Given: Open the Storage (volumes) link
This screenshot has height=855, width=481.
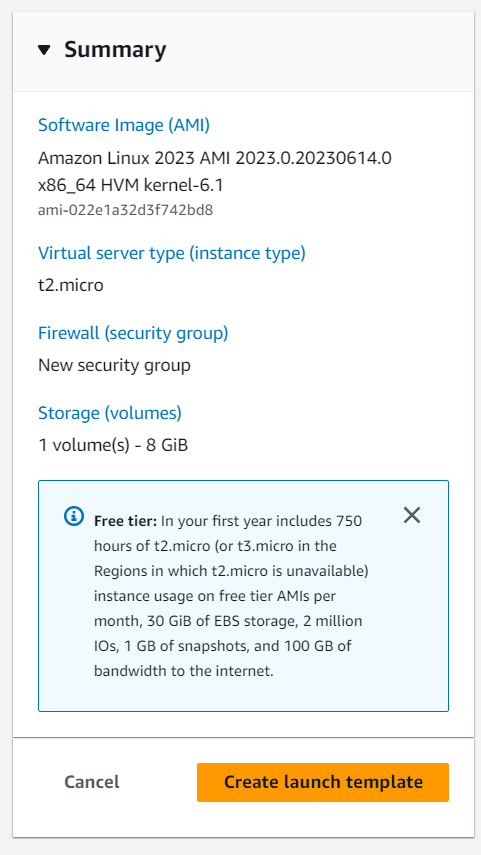Looking at the screenshot, I should tap(110, 413).
